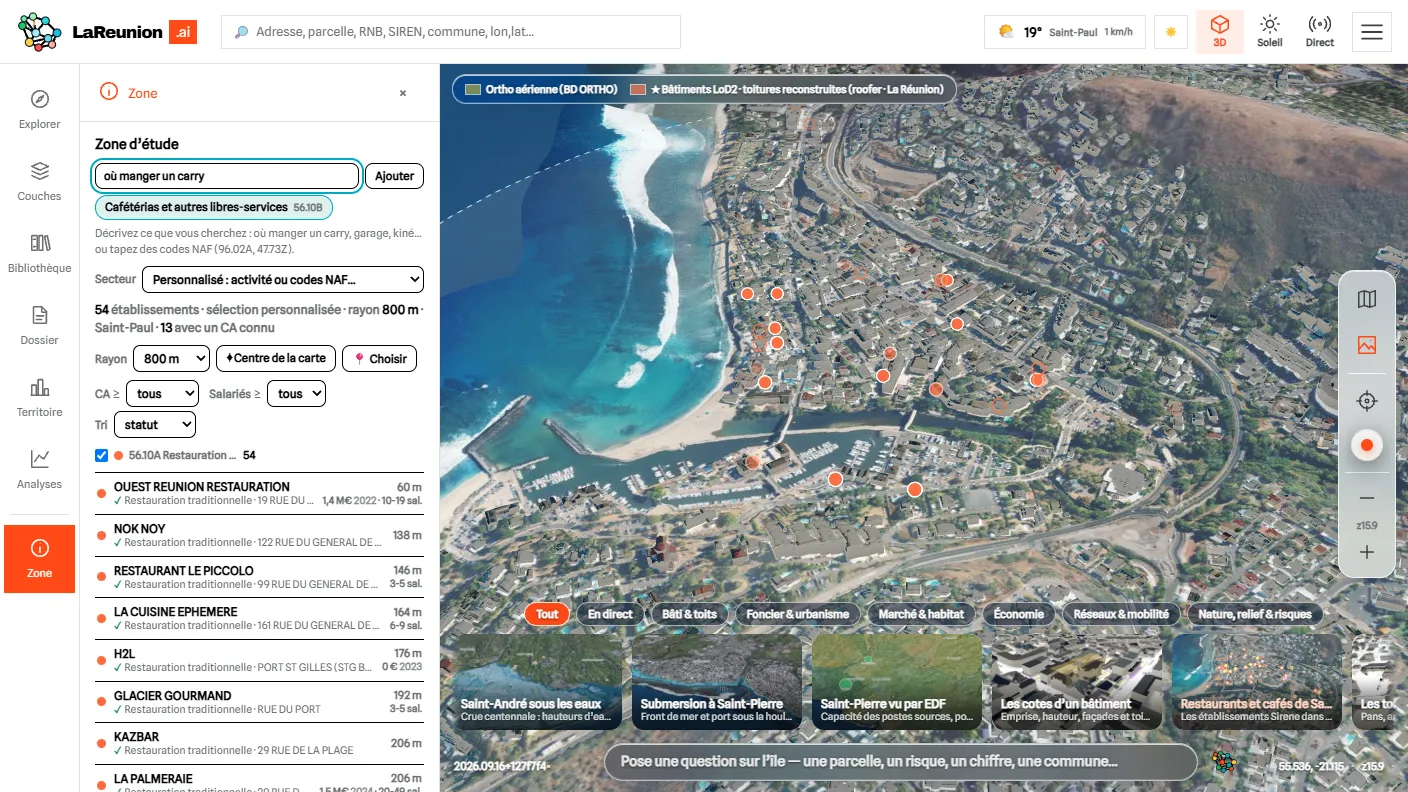Open the Restaurants et cafés card
The height and width of the screenshot is (792, 1408).
[1257, 682]
